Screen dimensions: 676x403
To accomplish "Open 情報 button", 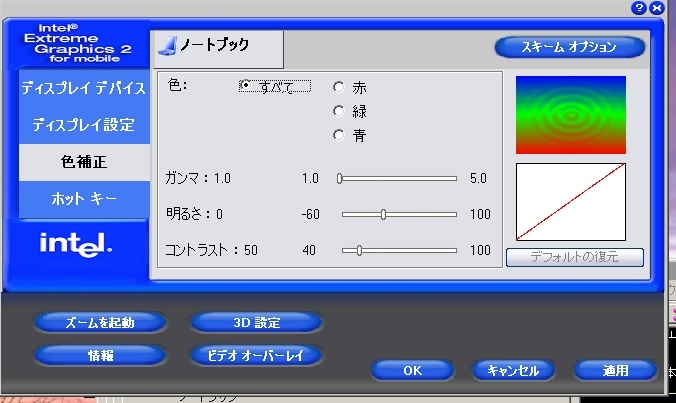I will [100, 356].
